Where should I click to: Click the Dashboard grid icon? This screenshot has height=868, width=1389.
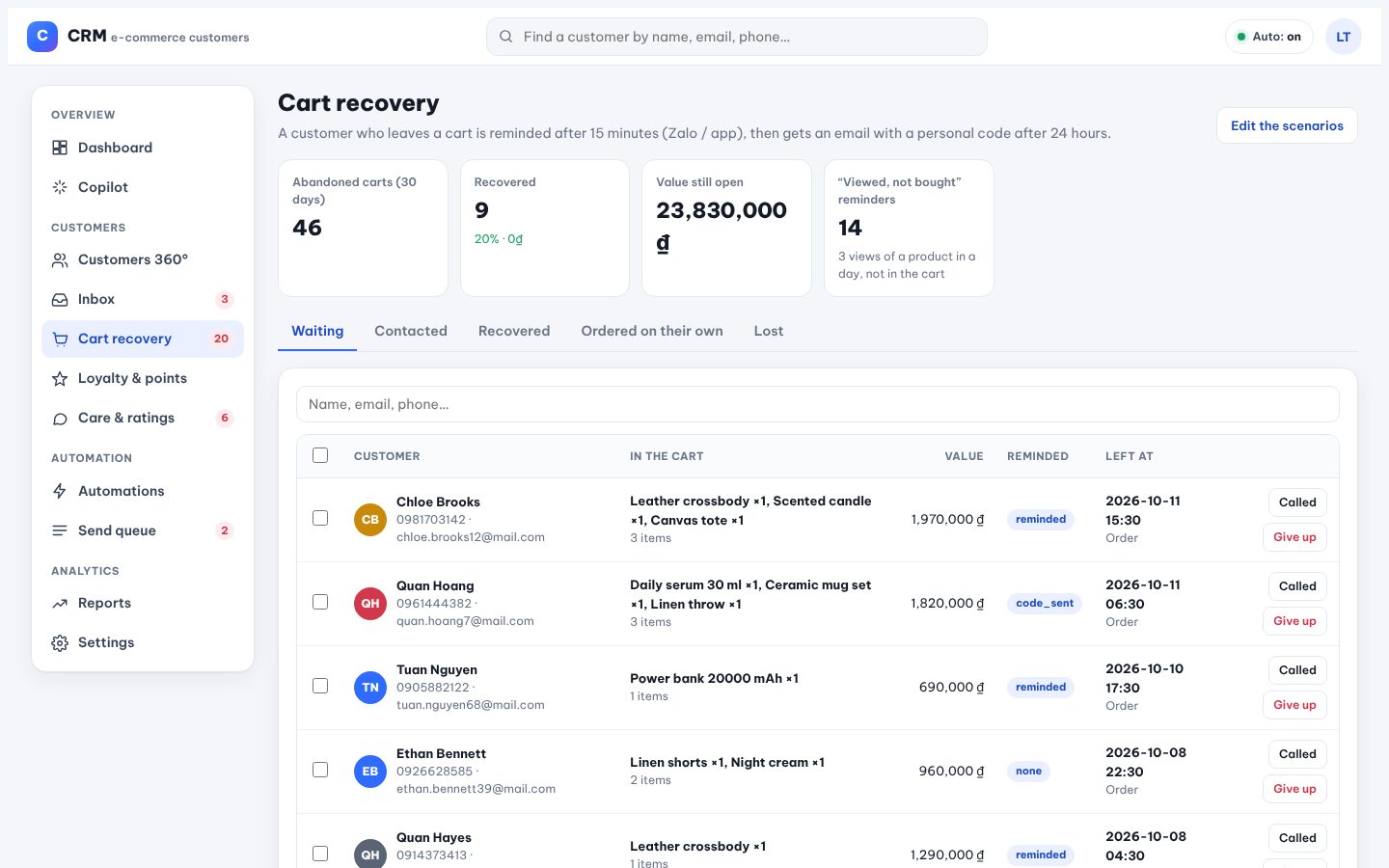coord(60,148)
